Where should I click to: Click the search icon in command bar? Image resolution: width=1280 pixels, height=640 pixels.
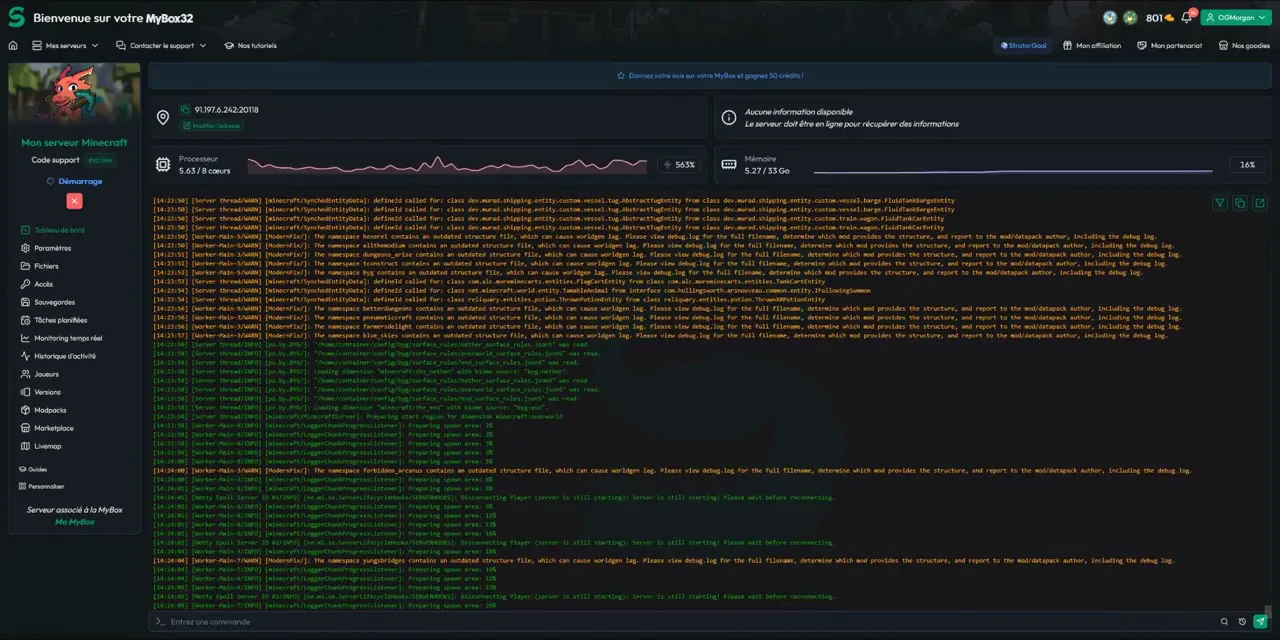coord(1224,622)
